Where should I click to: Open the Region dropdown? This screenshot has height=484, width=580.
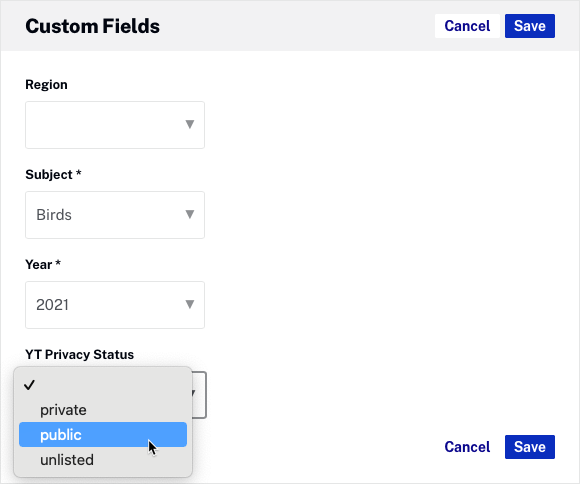pos(115,125)
